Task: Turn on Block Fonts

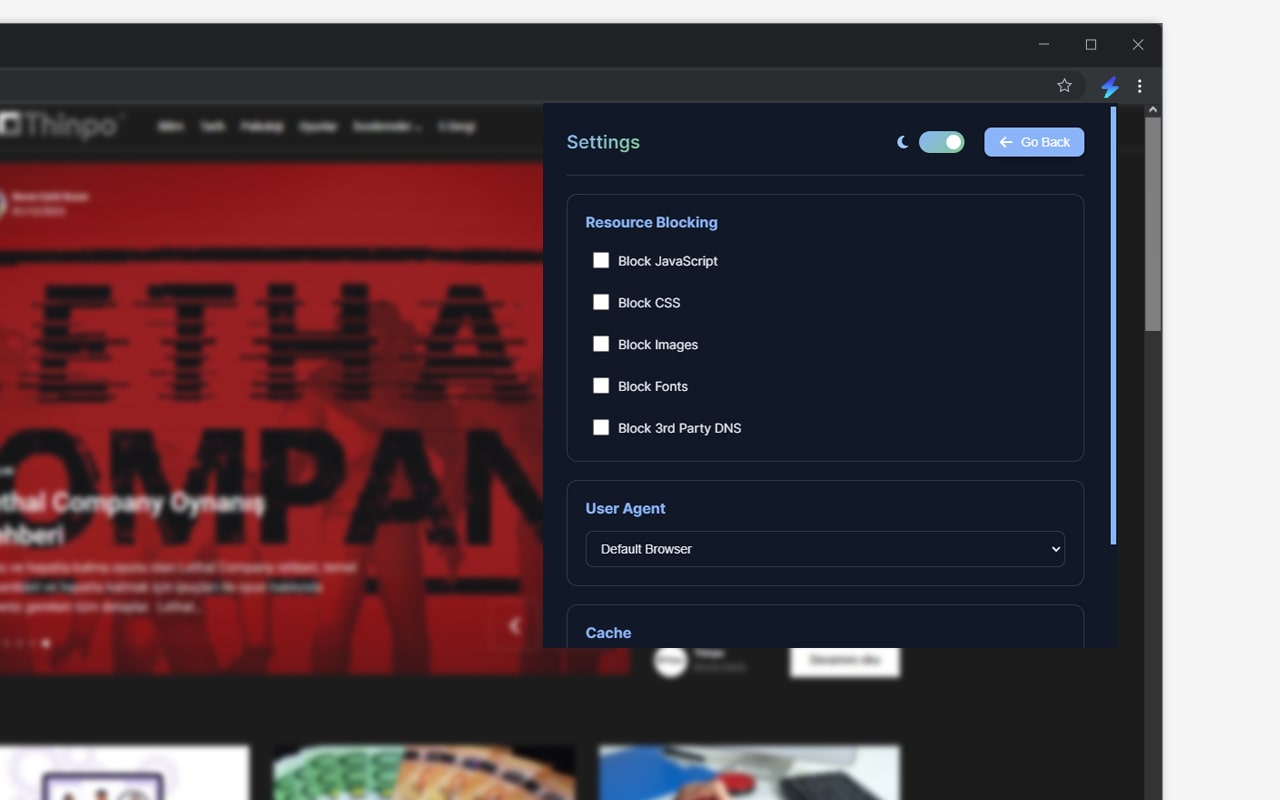Action: pos(601,386)
